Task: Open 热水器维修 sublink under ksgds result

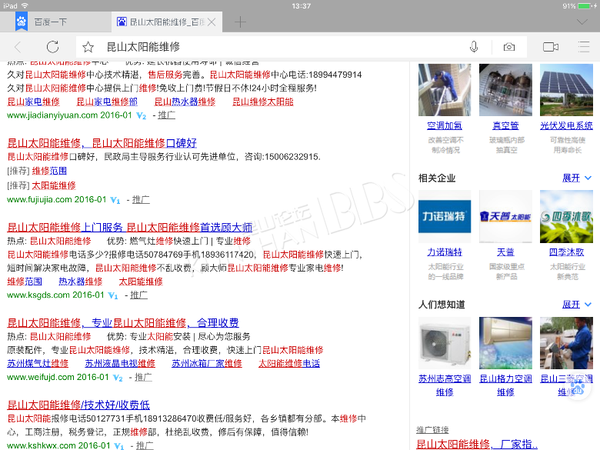Action: point(80,282)
